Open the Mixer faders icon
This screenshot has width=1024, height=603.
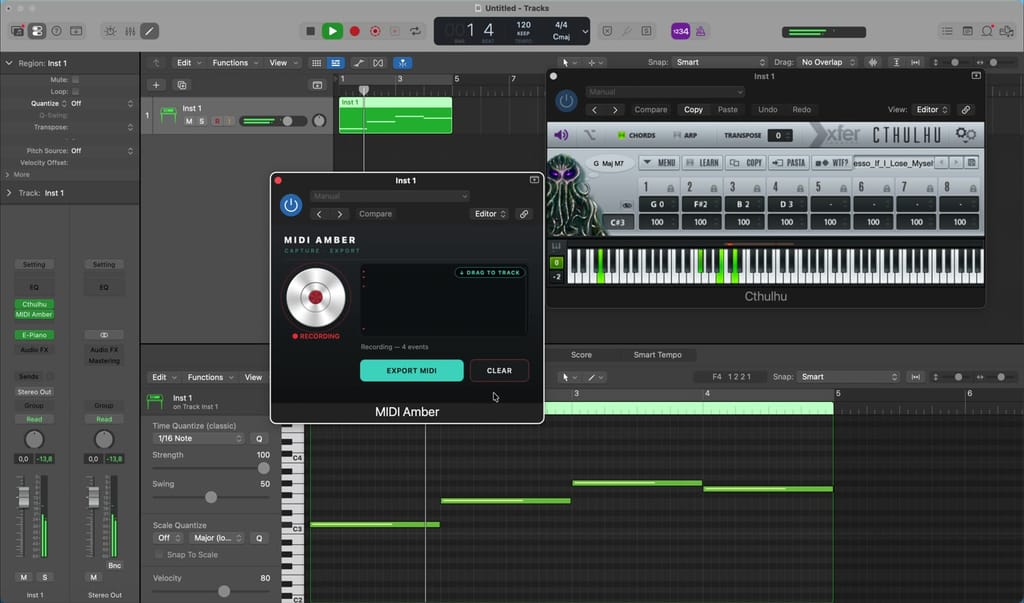(130, 31)
